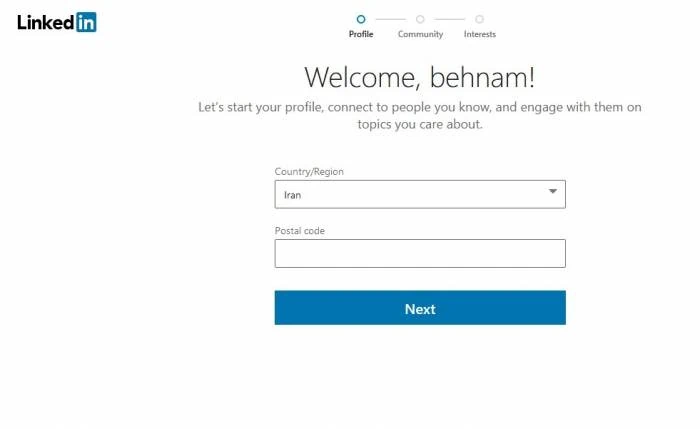Go to the Interests step label
Screen dimensions: 700x429
click(x=479, y=34)
